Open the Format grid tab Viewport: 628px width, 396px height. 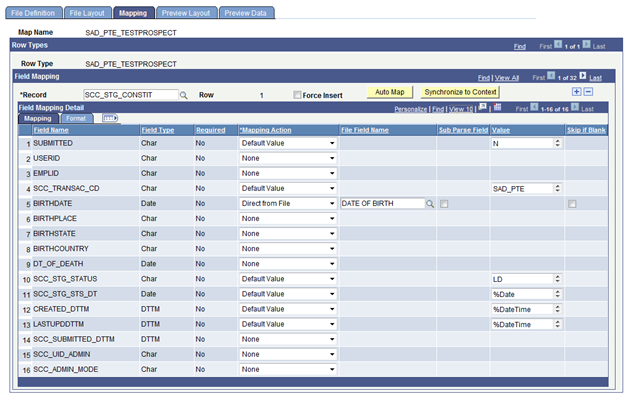(x=76, y=119)
